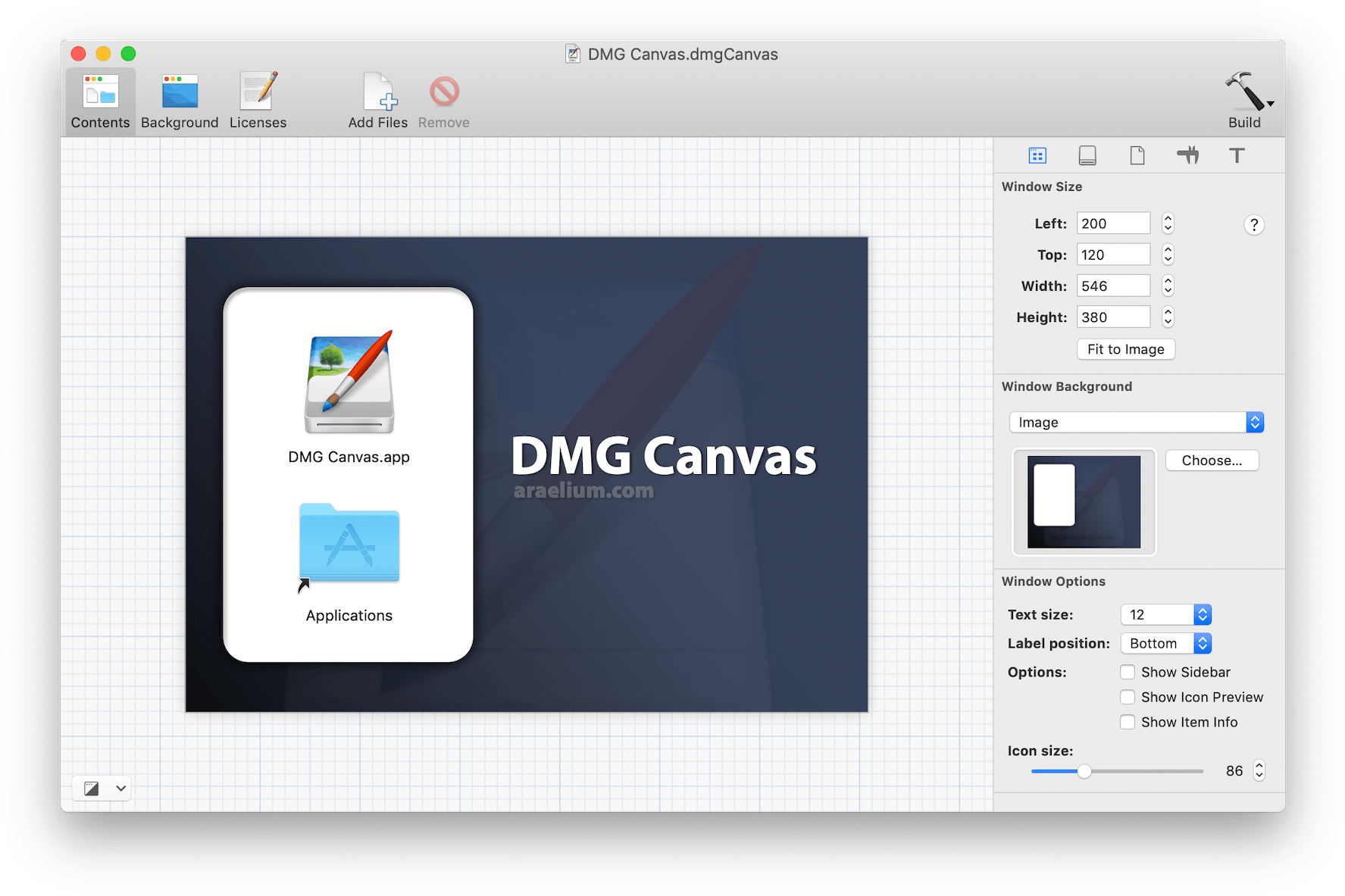Image resolution: width=1345 pixels, height=896 pixels.
Task: Click the green zoom window button
Action: (128, 54)
